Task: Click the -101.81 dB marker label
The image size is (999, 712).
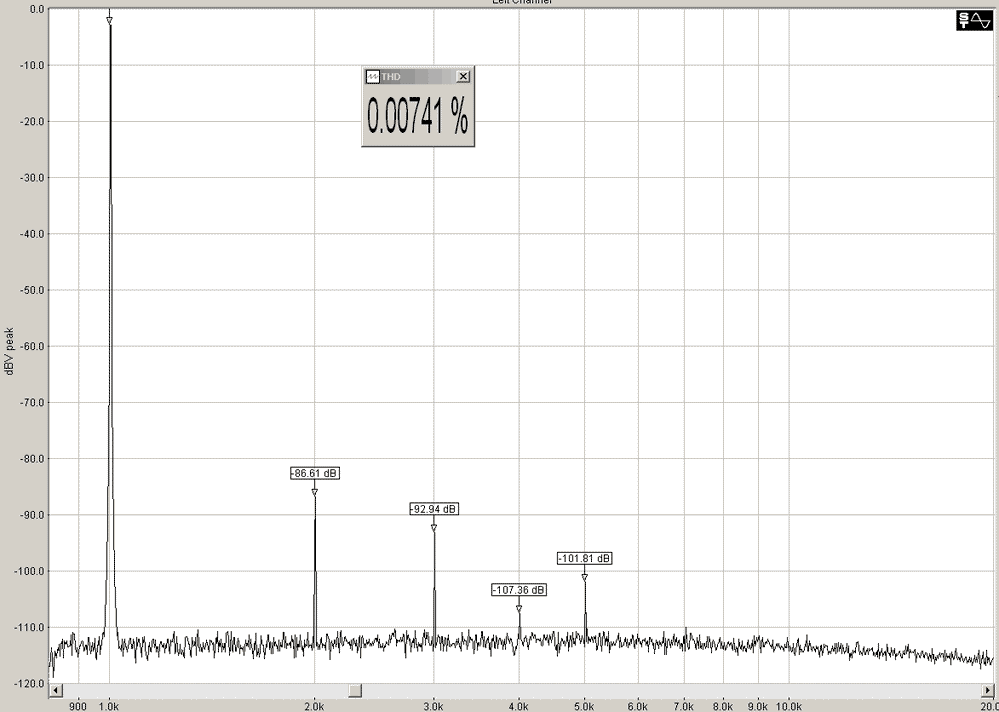Action: (x=585, y=559)
